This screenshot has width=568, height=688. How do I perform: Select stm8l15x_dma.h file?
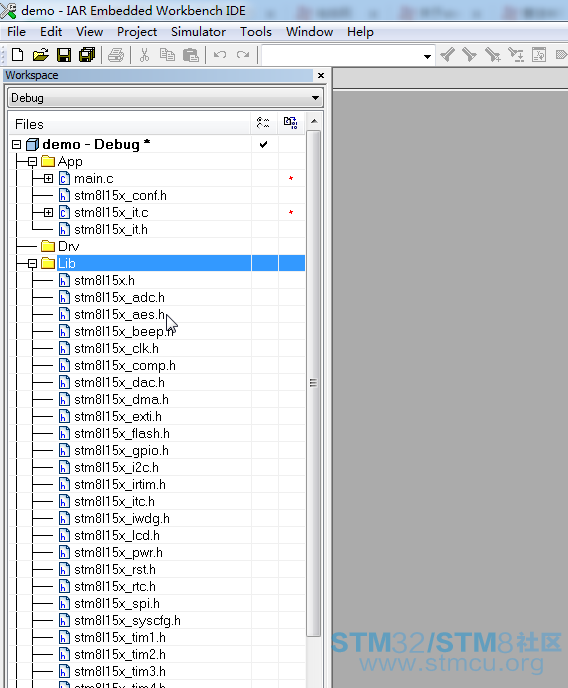[121, 400]
